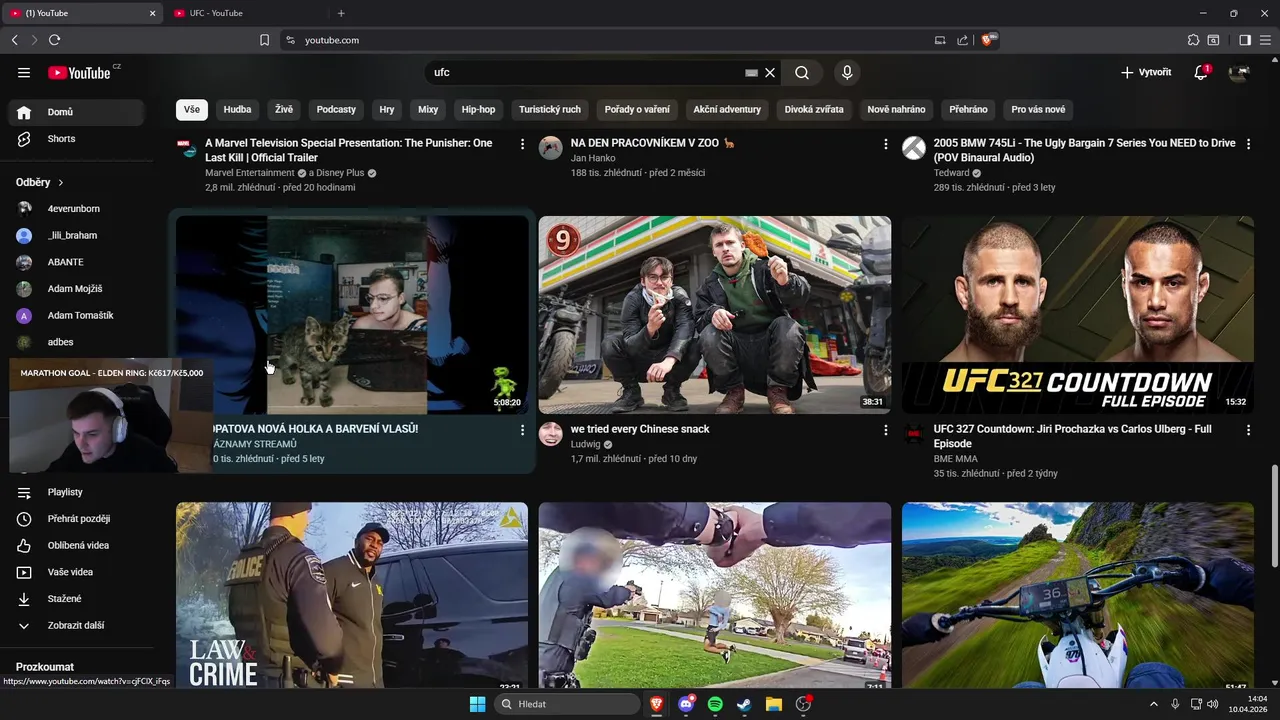Click in the ufc search field
Screen dimensions: 1280x720
point(585,72)
